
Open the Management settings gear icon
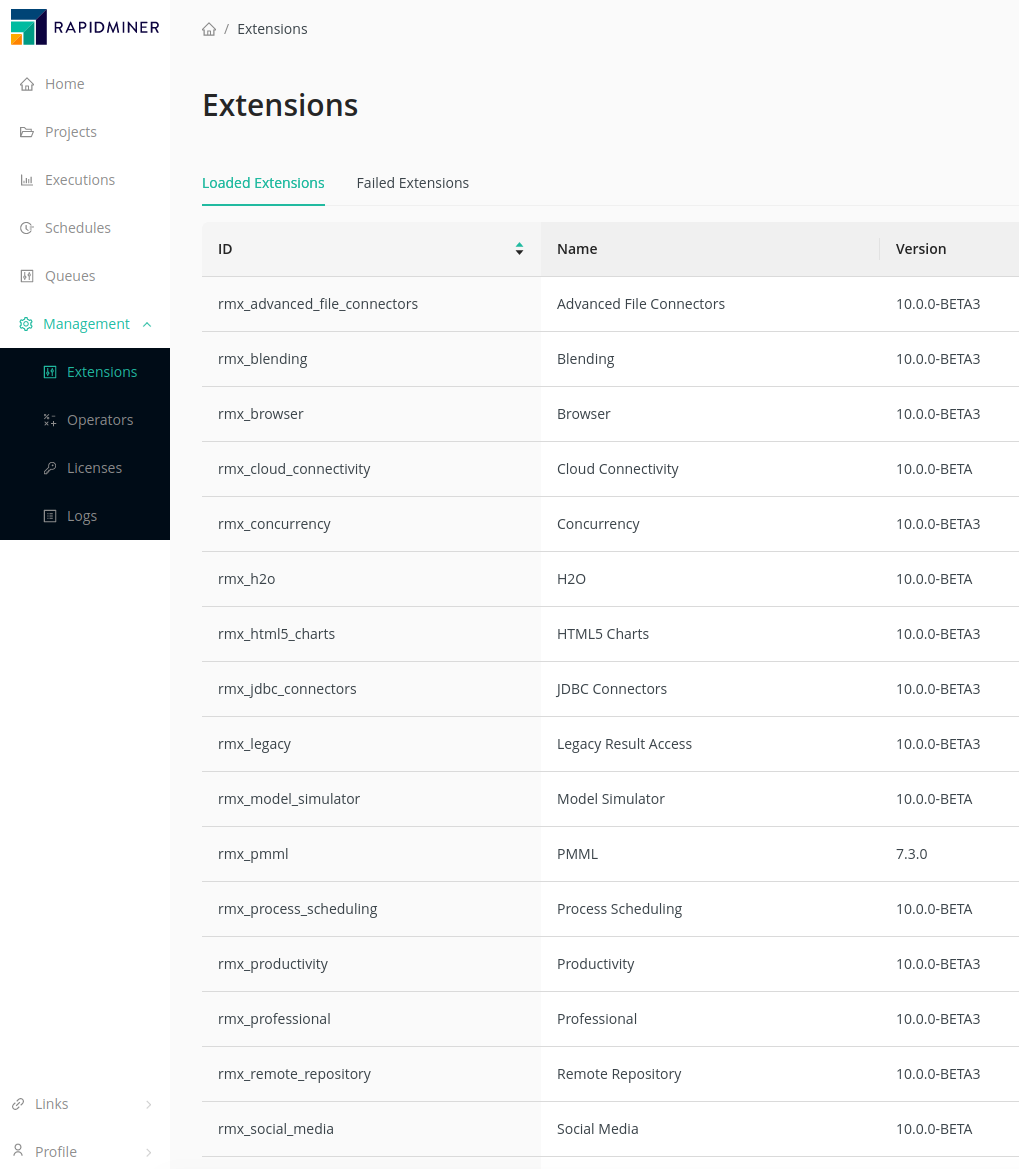point(26,323)
